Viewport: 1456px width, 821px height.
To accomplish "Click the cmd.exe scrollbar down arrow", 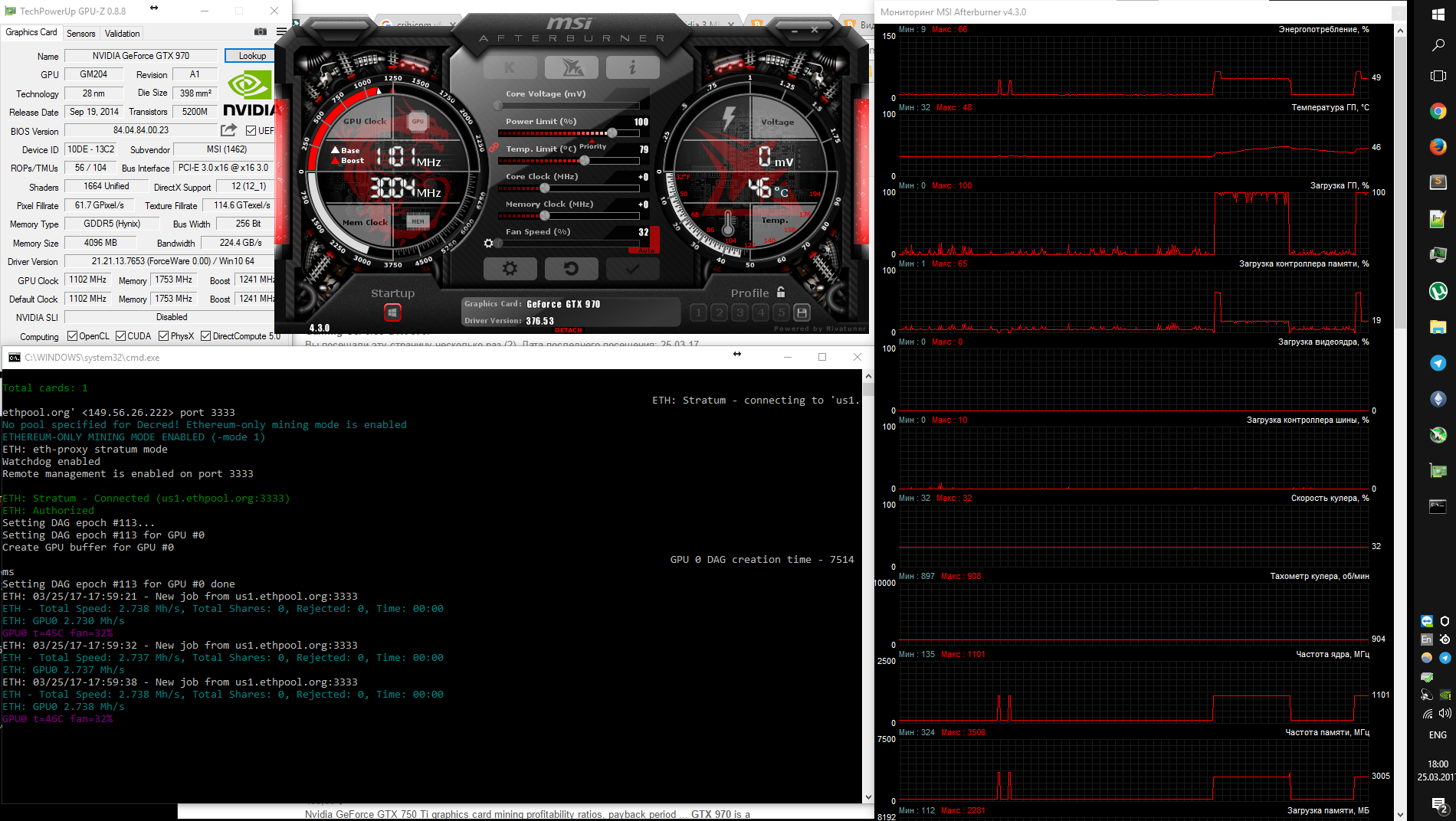I will 868,796.
